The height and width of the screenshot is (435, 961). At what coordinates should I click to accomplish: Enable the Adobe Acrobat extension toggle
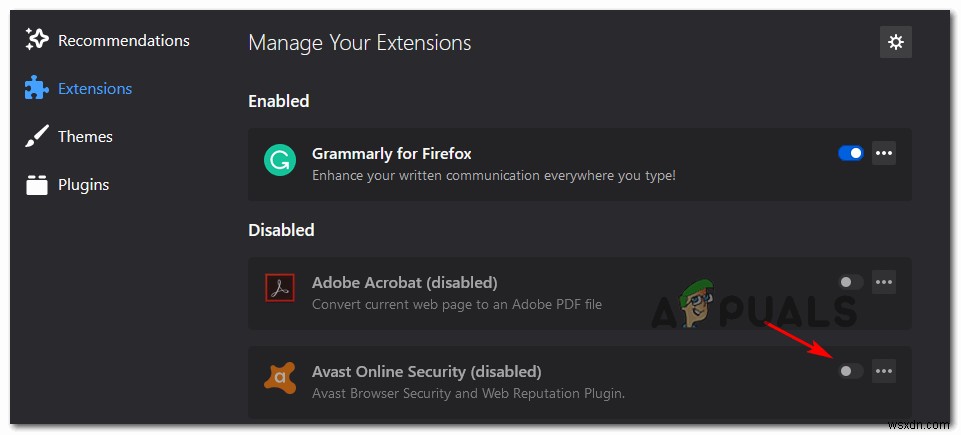851,282
